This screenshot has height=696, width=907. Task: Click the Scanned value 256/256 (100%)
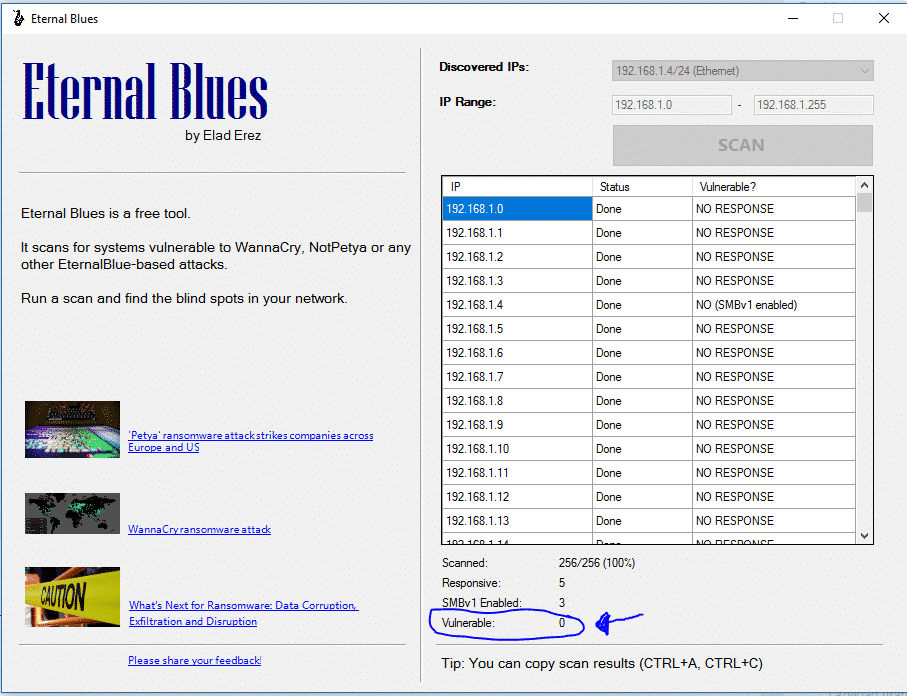596,563
